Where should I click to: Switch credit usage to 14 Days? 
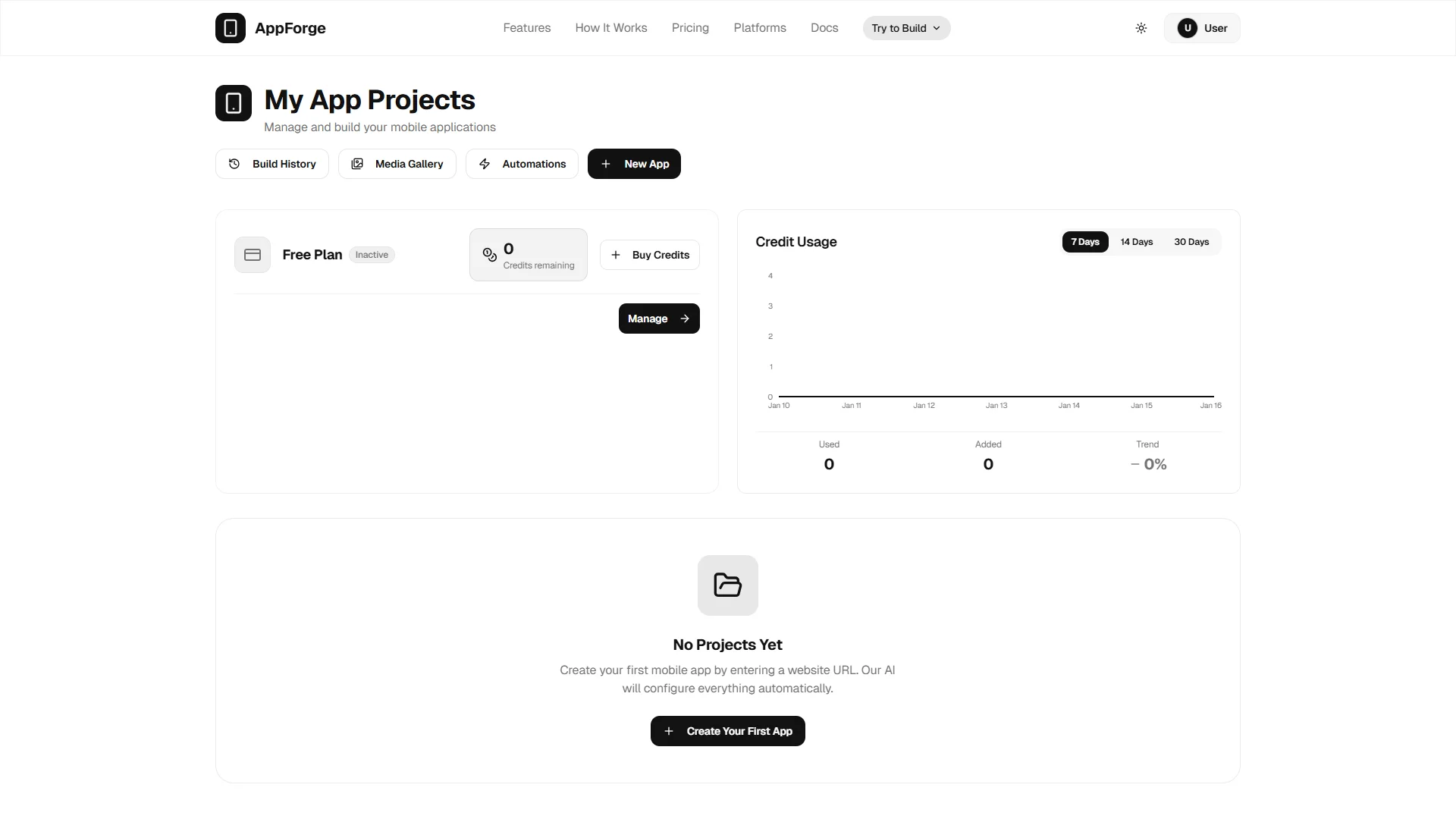(x=1137, y=242)
